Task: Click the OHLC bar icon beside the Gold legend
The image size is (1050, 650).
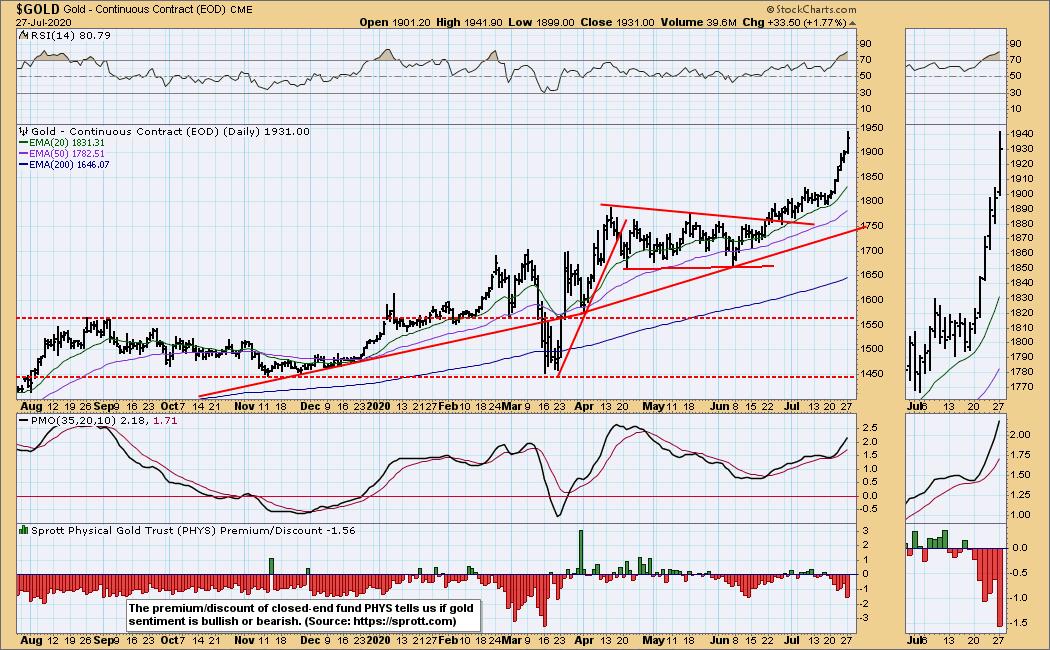Action: (23, 132)
